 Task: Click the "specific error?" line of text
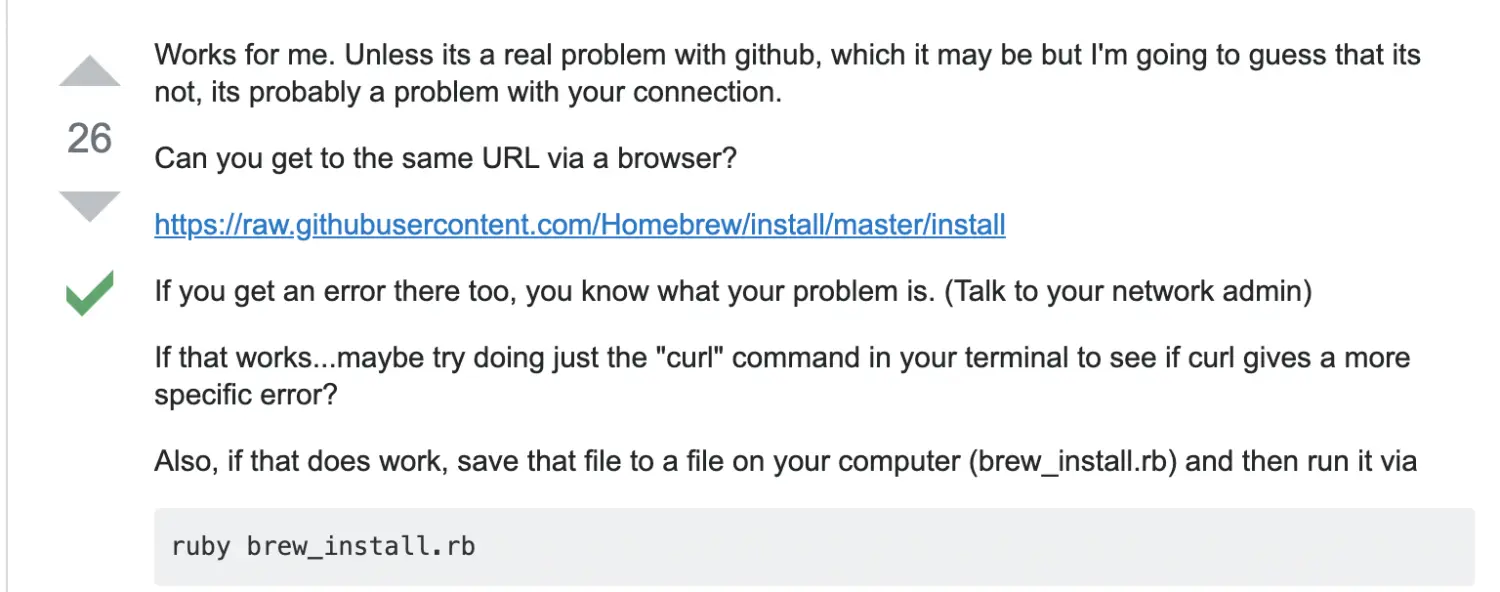click(245, 396)
